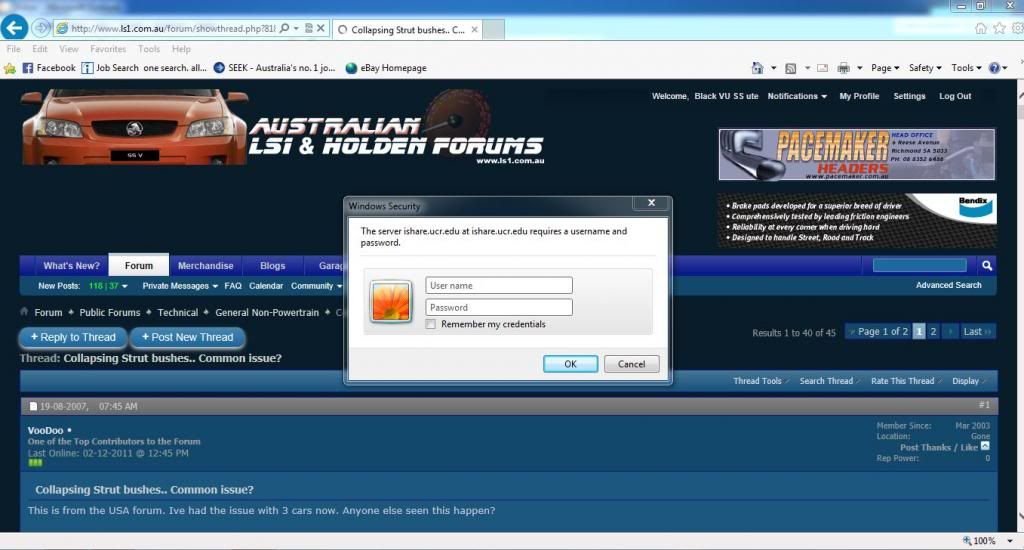Switch to the What's New? forum tab

[71, 266]
